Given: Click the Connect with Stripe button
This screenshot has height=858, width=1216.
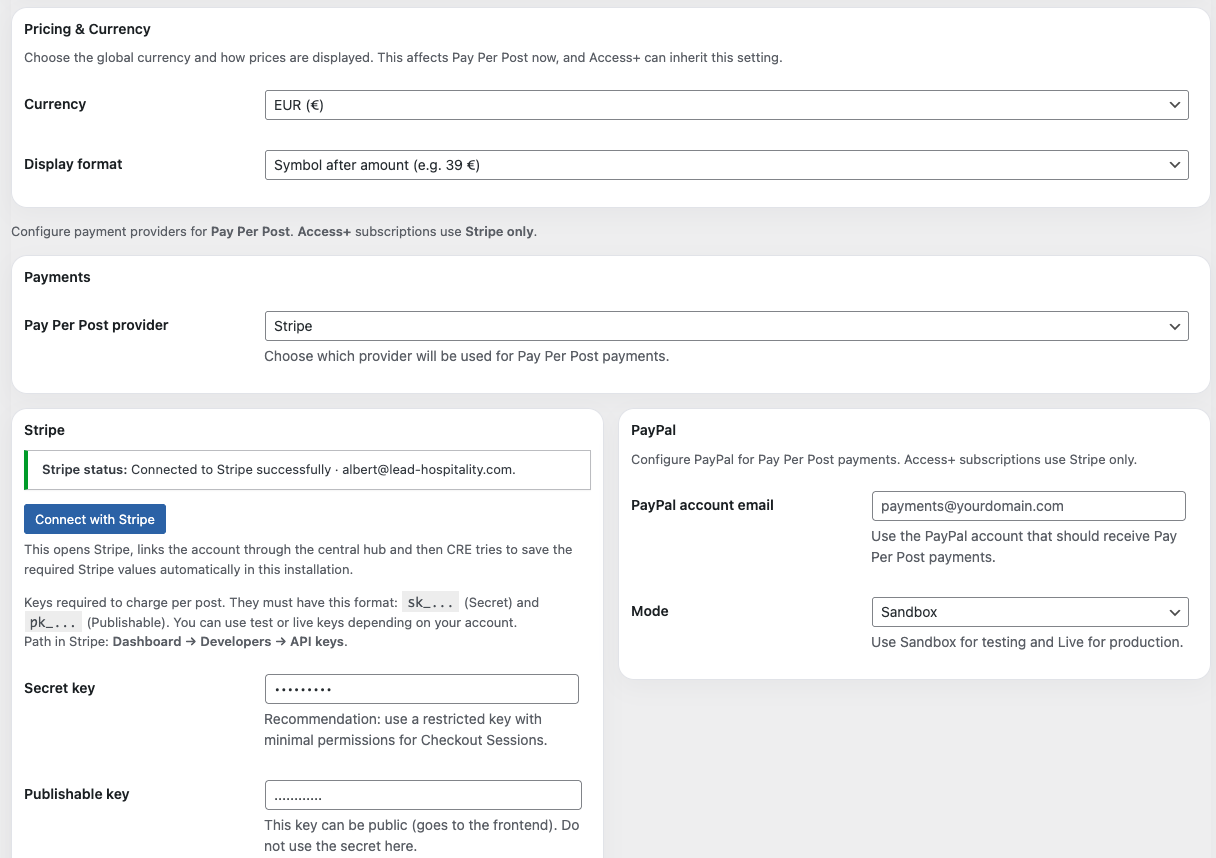Looking at the screenshot, I should [94, 519].
